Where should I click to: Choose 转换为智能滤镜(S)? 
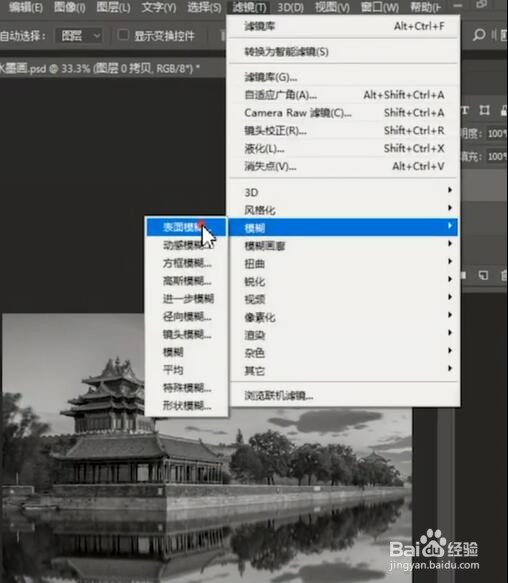point(343,51)
